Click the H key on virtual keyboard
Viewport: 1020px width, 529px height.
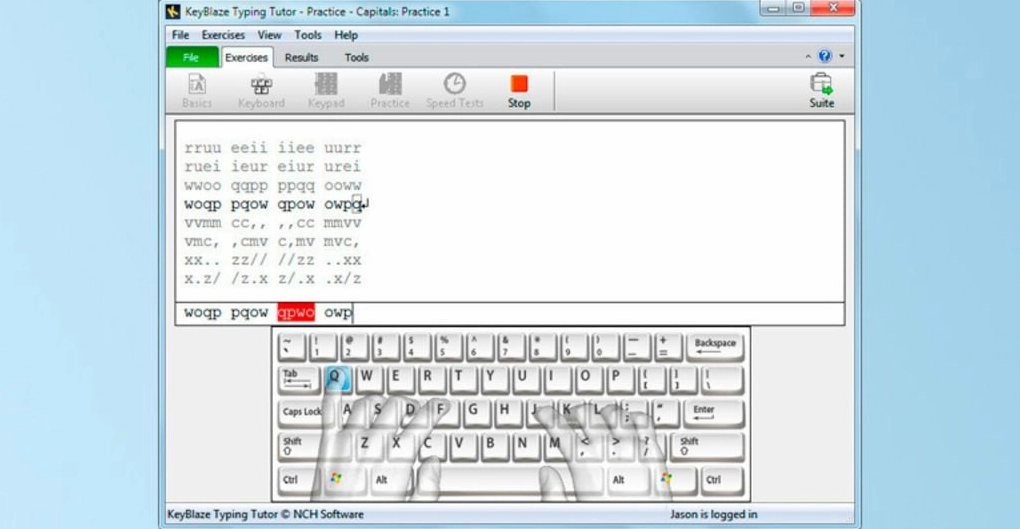507,413
